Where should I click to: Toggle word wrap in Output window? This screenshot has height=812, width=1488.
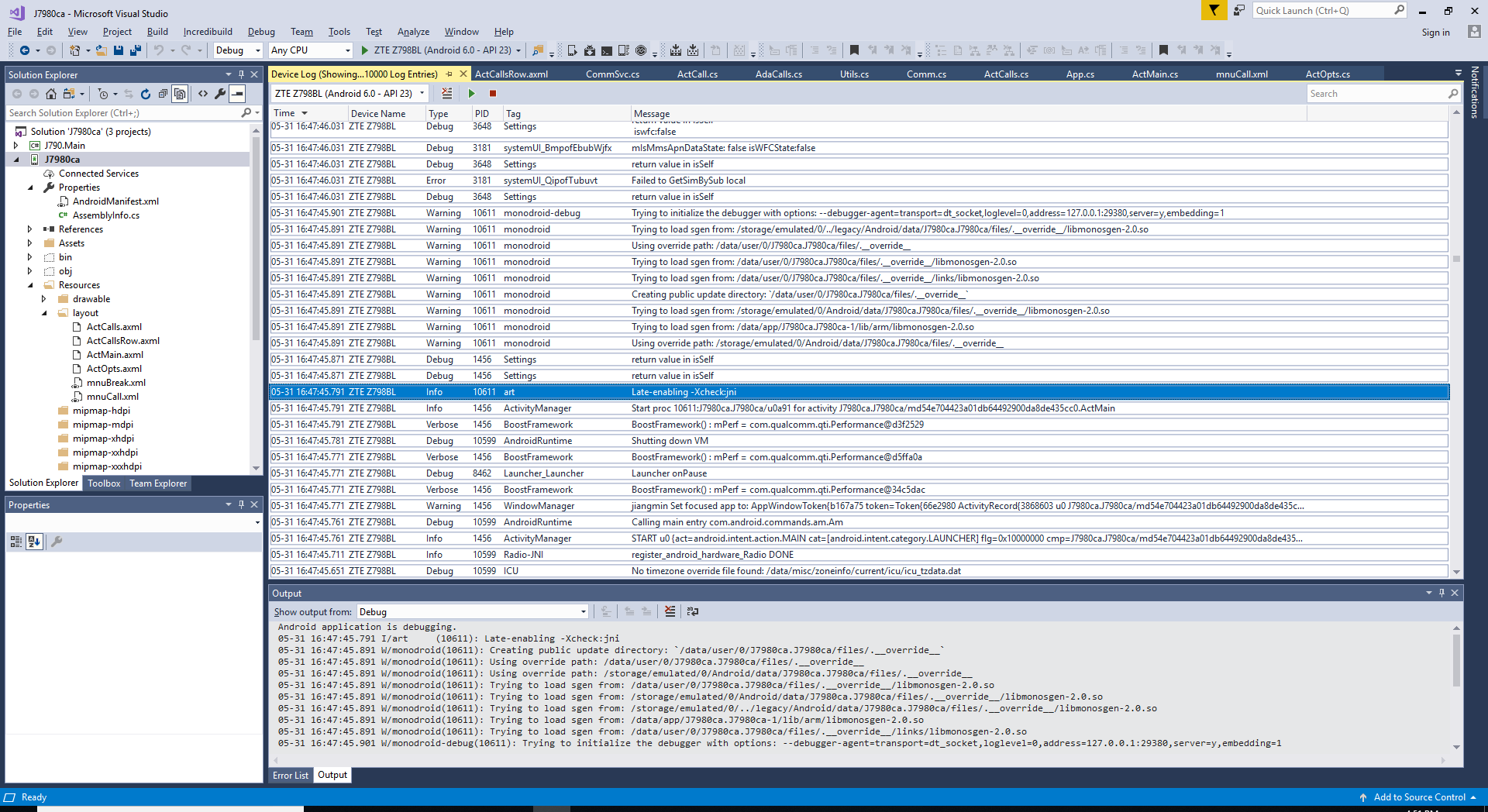click(693, 611)
